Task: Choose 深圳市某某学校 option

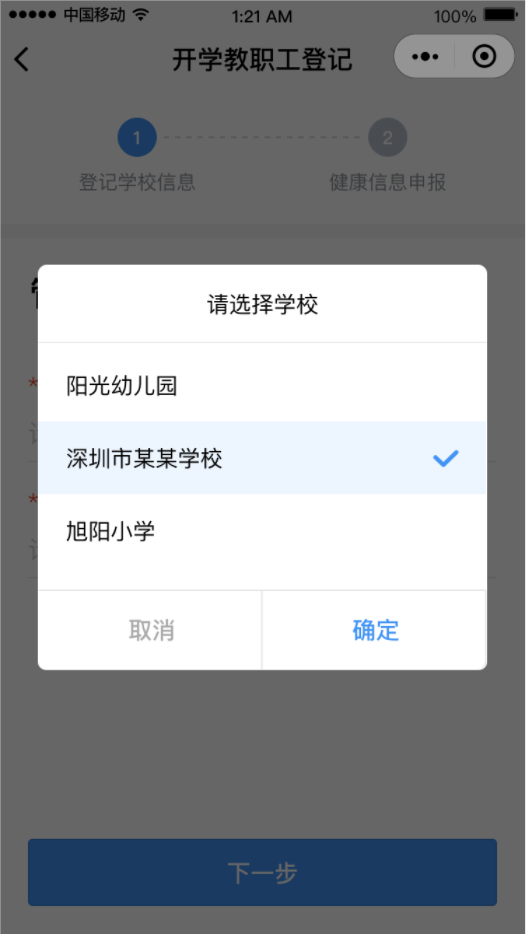Action: coord(262,458)
